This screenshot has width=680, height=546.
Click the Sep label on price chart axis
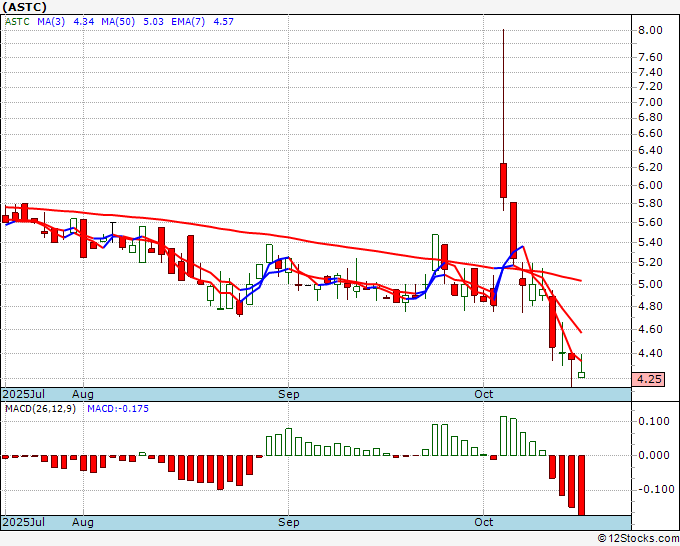click(x=288, y=394)
